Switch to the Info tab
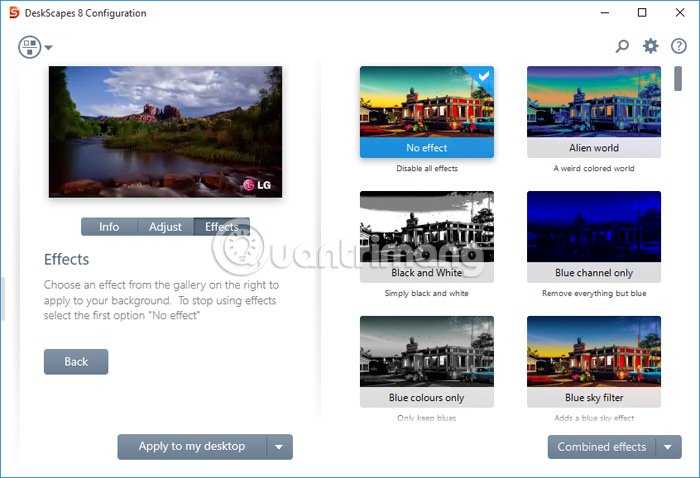 (109, 227)
